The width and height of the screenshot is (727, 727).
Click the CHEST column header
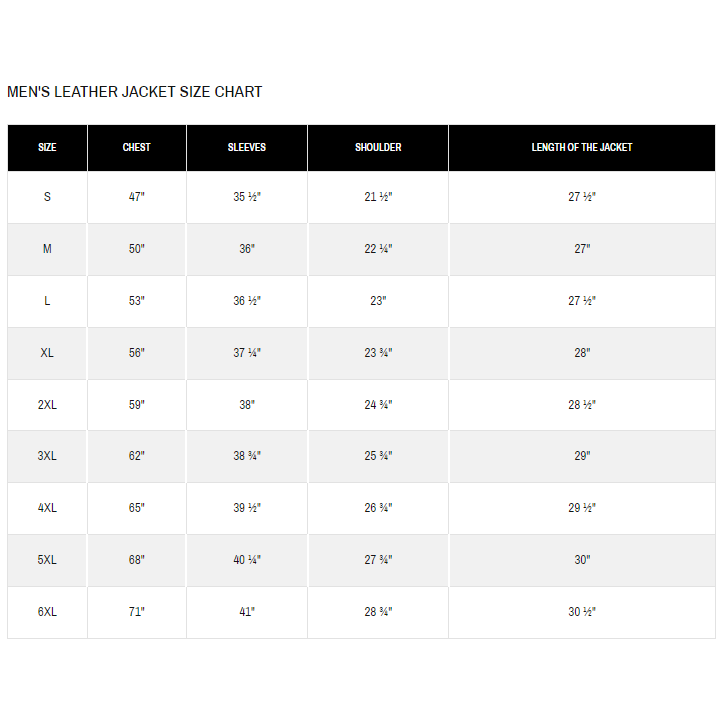click(136, 147)
